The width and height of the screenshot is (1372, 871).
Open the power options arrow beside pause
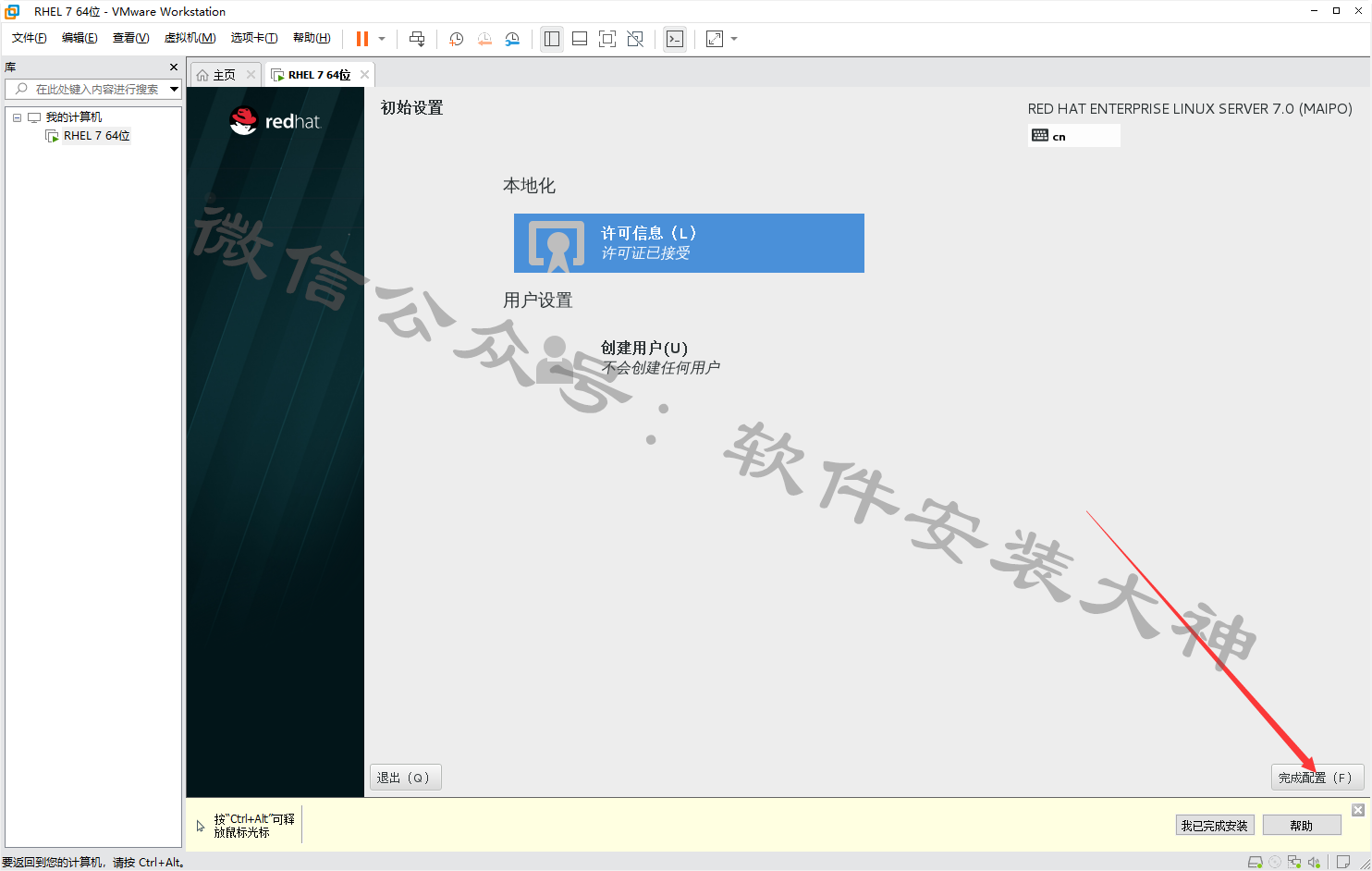click(x=382, y=39)
